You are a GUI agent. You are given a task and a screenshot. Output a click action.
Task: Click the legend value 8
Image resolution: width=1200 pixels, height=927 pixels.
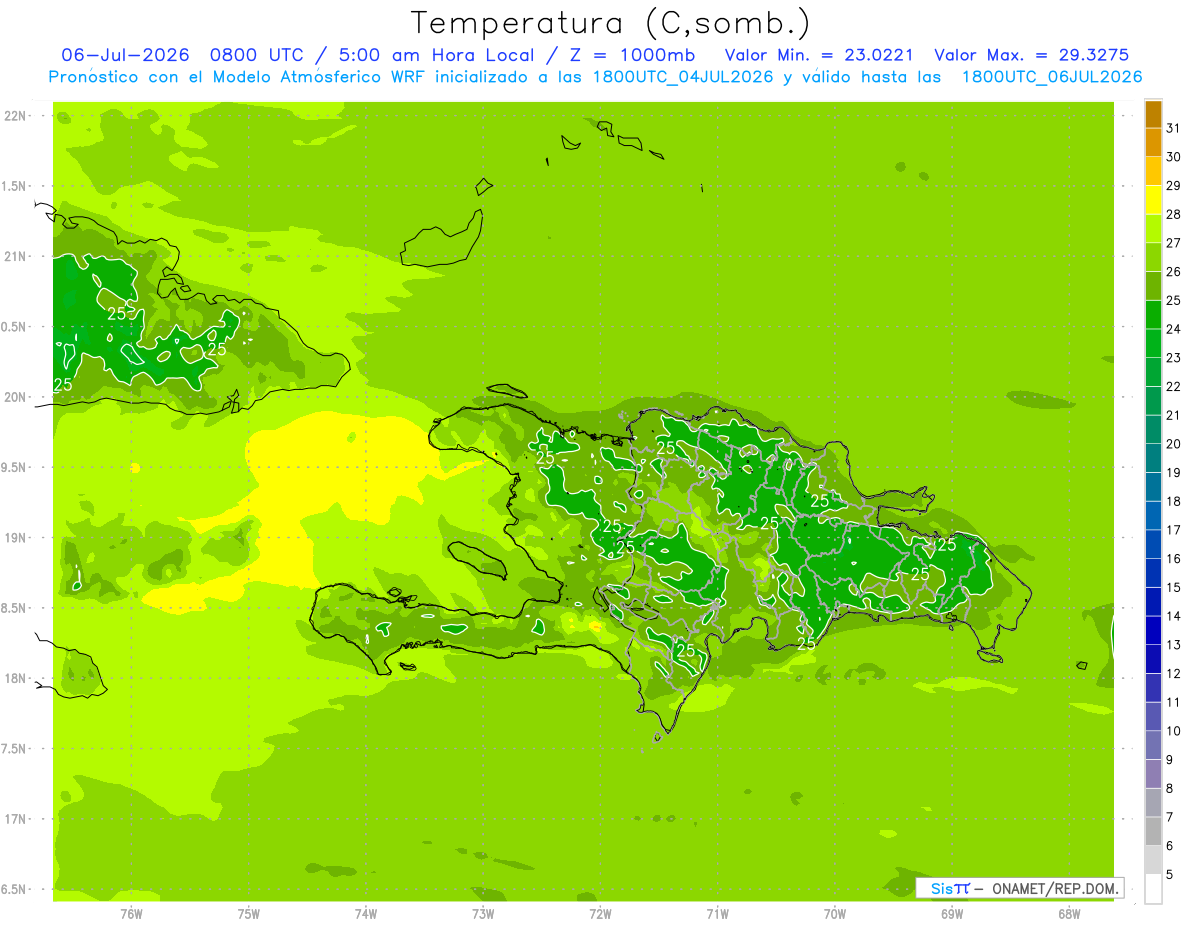tap(1169, 789)
